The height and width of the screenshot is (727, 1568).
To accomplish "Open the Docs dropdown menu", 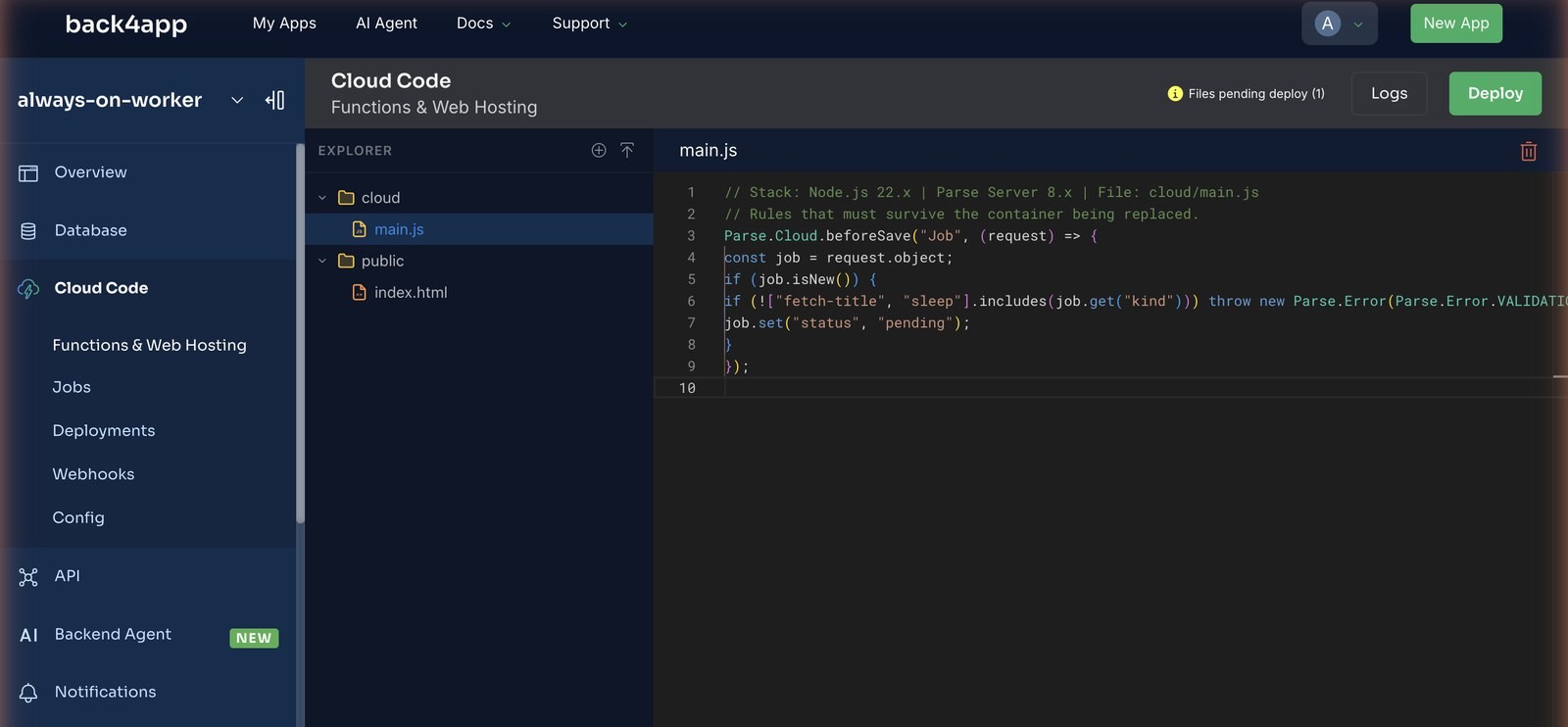I will pos(483,24).
